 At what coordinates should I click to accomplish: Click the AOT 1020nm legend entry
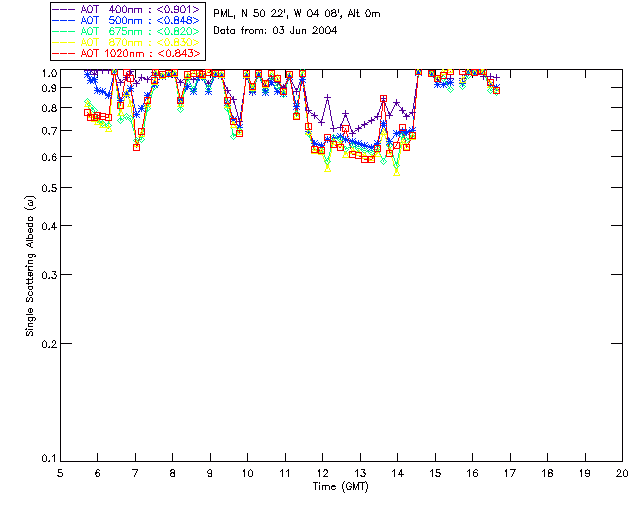coord(127,53)
